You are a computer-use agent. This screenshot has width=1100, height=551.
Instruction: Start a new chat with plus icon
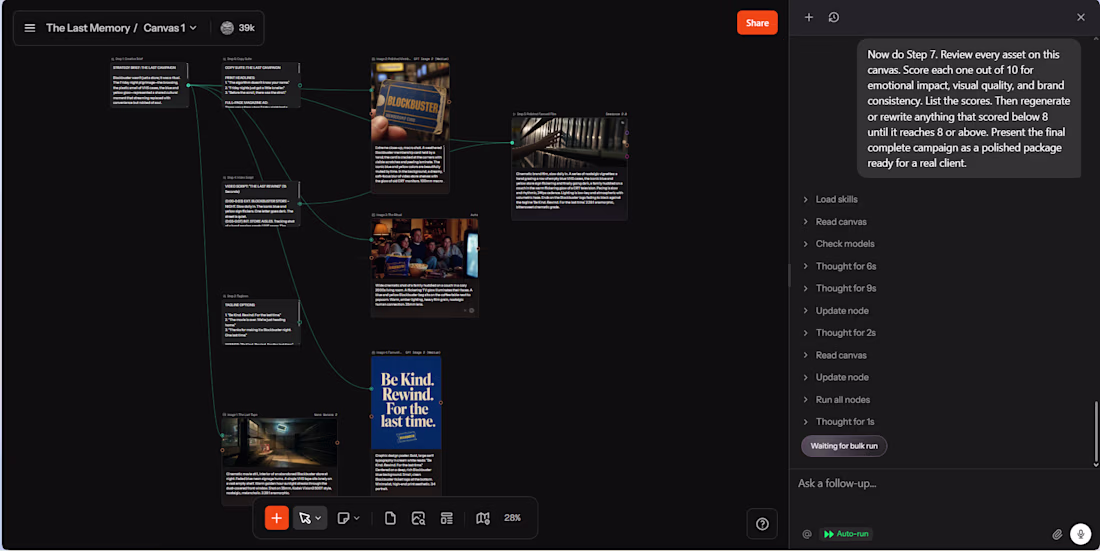(x=808, y=17)
